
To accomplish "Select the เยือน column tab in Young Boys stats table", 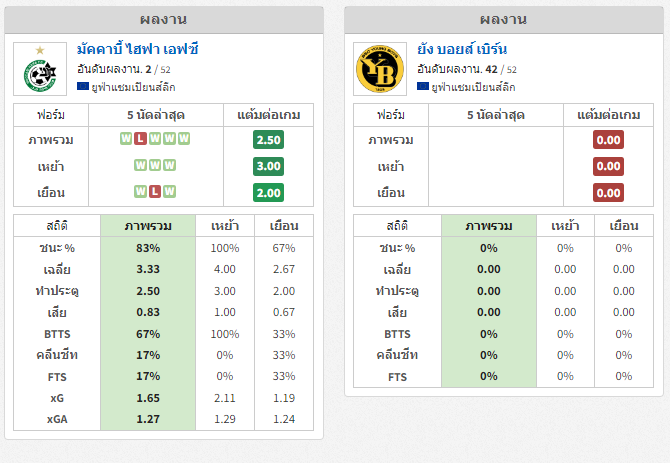I will [x=624, y=226].
